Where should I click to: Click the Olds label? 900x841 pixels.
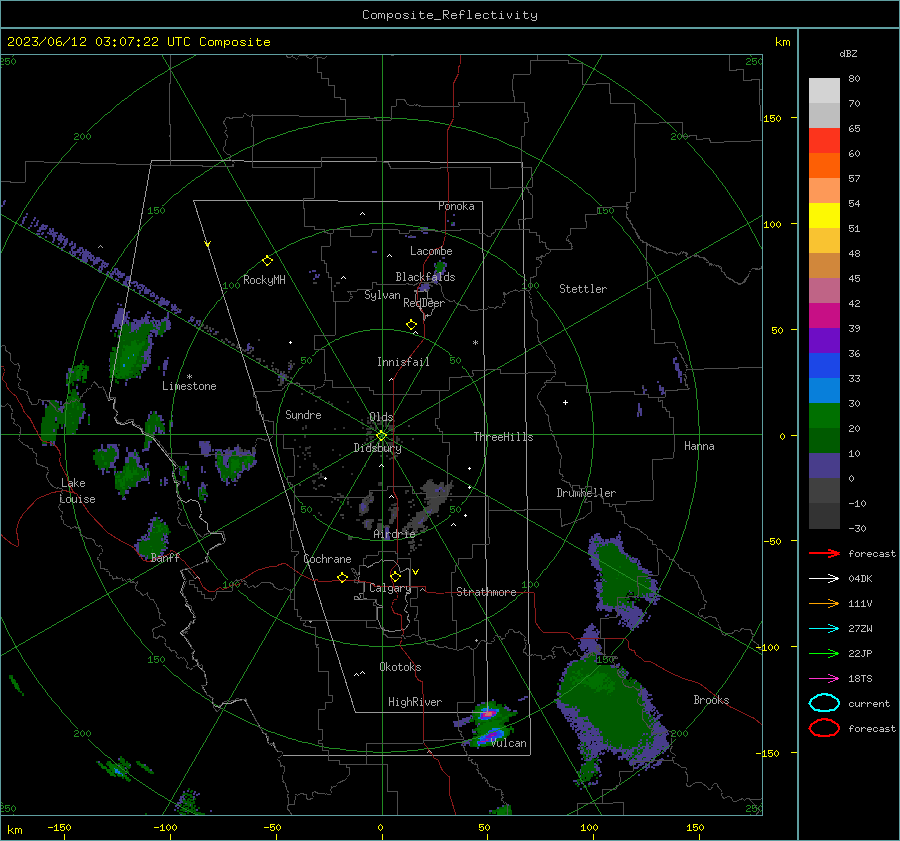[x=381, y=417]
